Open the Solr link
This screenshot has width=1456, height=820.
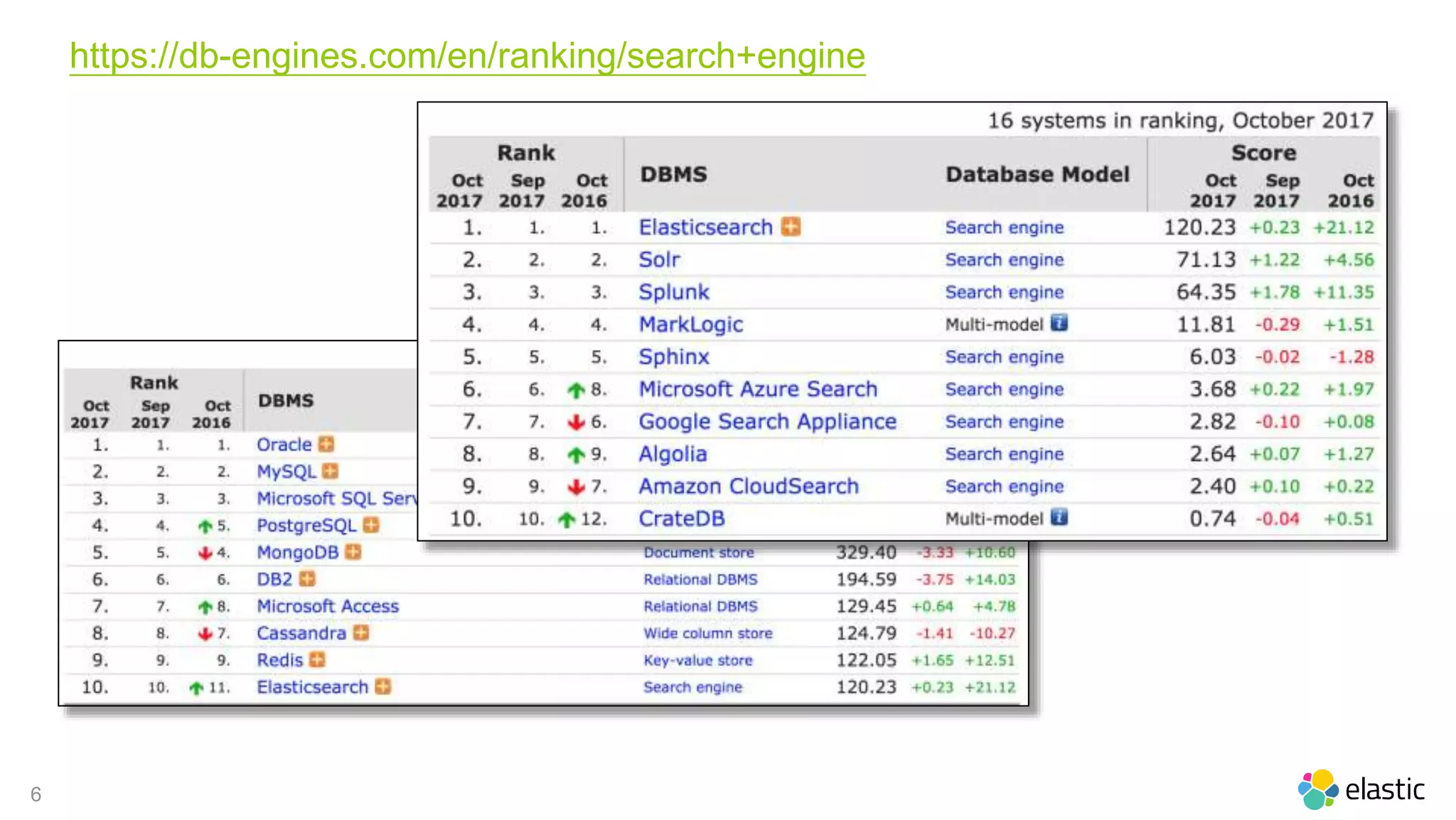point(659,260)
